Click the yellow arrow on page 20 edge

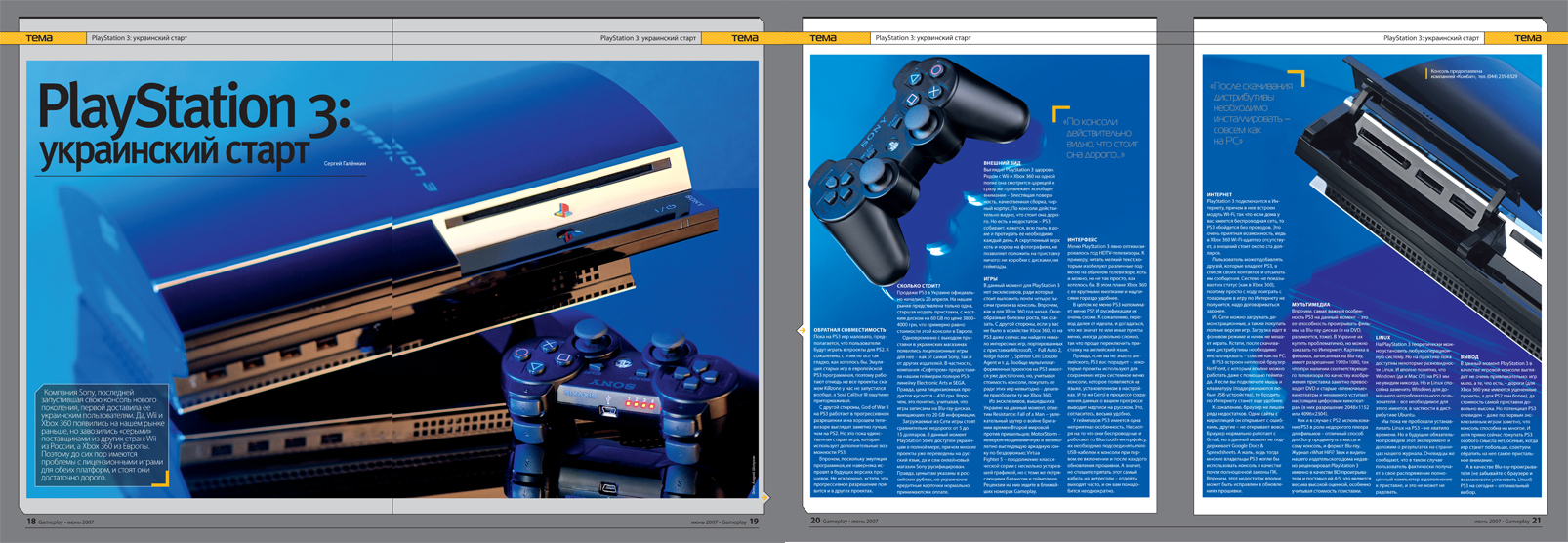(803, 330)
